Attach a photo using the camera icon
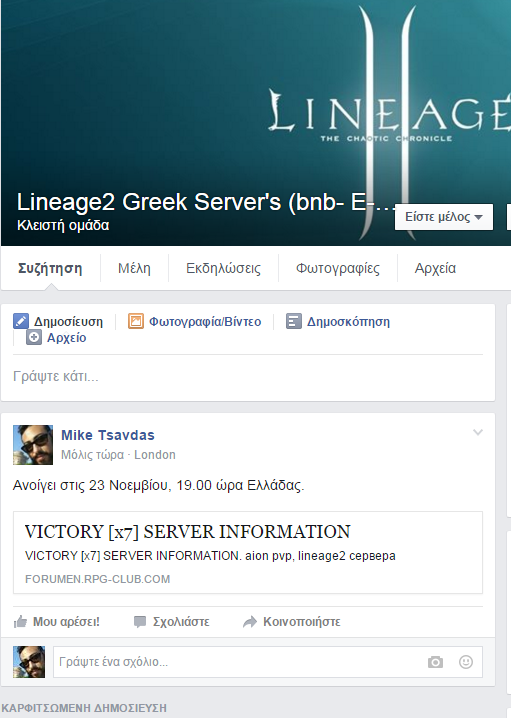The width and height of the screenshot is (511, 718). 435,662
